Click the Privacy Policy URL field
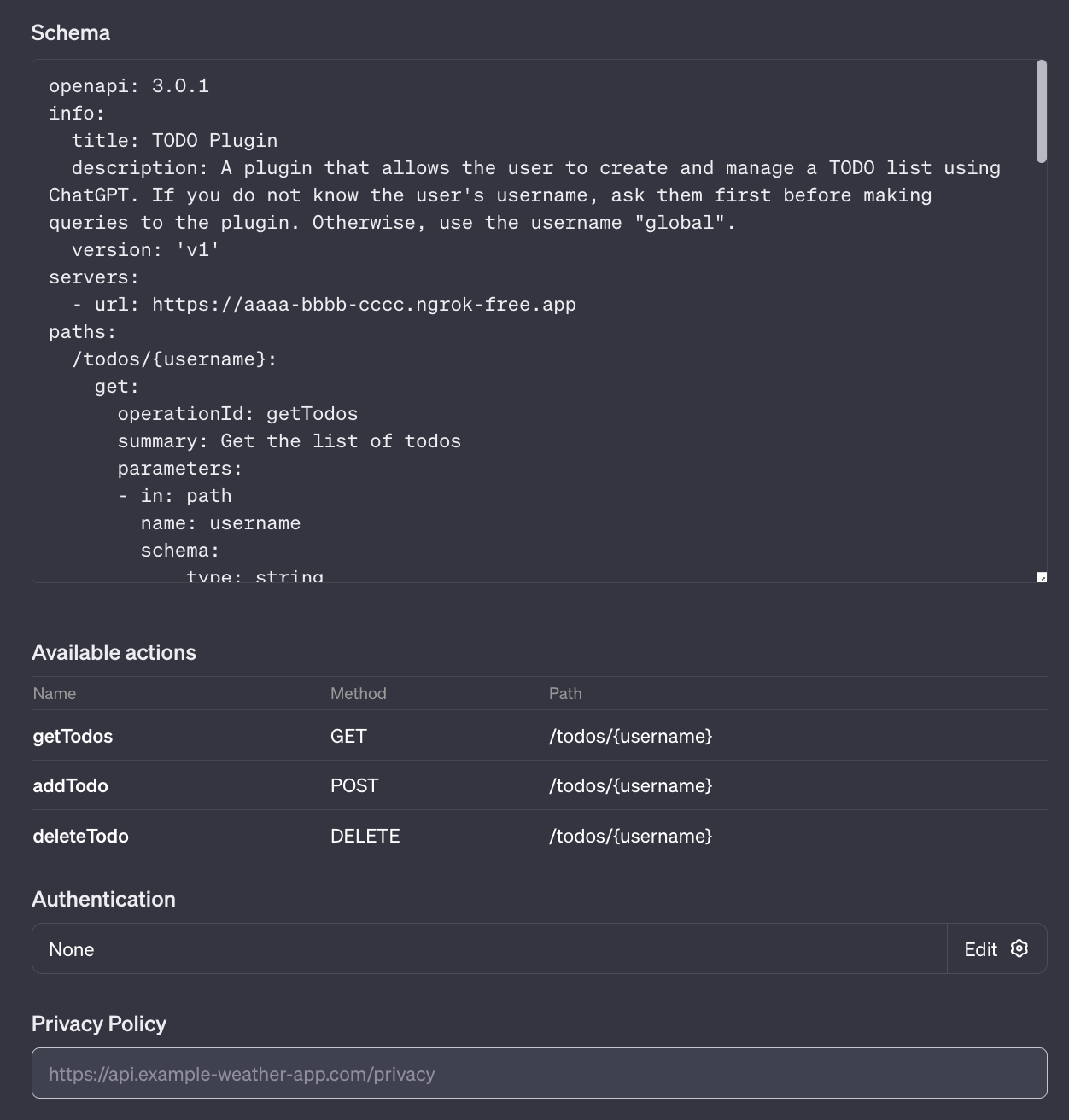Viewport: 1069px width, 1120px height. click(540, 1073)
